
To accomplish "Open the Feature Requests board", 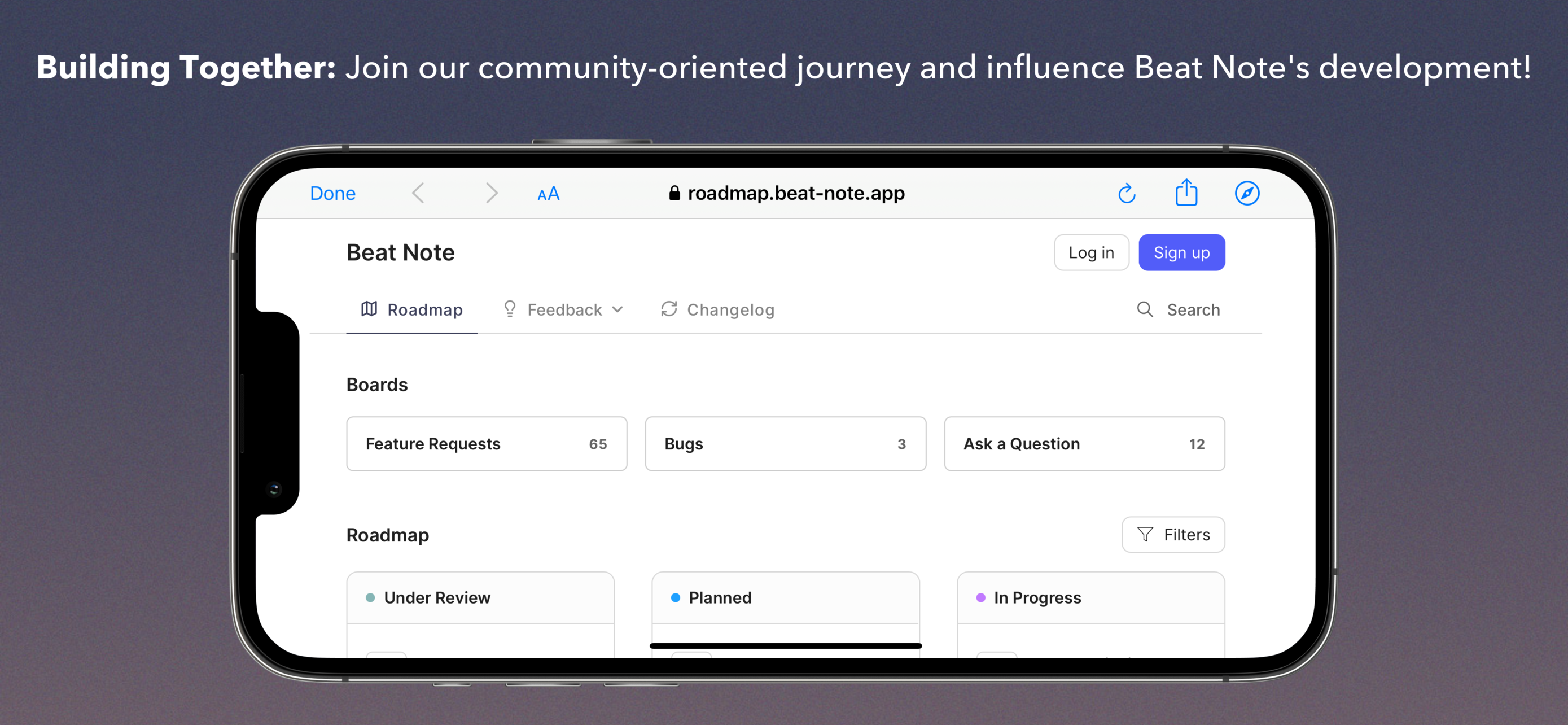I will coord(487,444).
